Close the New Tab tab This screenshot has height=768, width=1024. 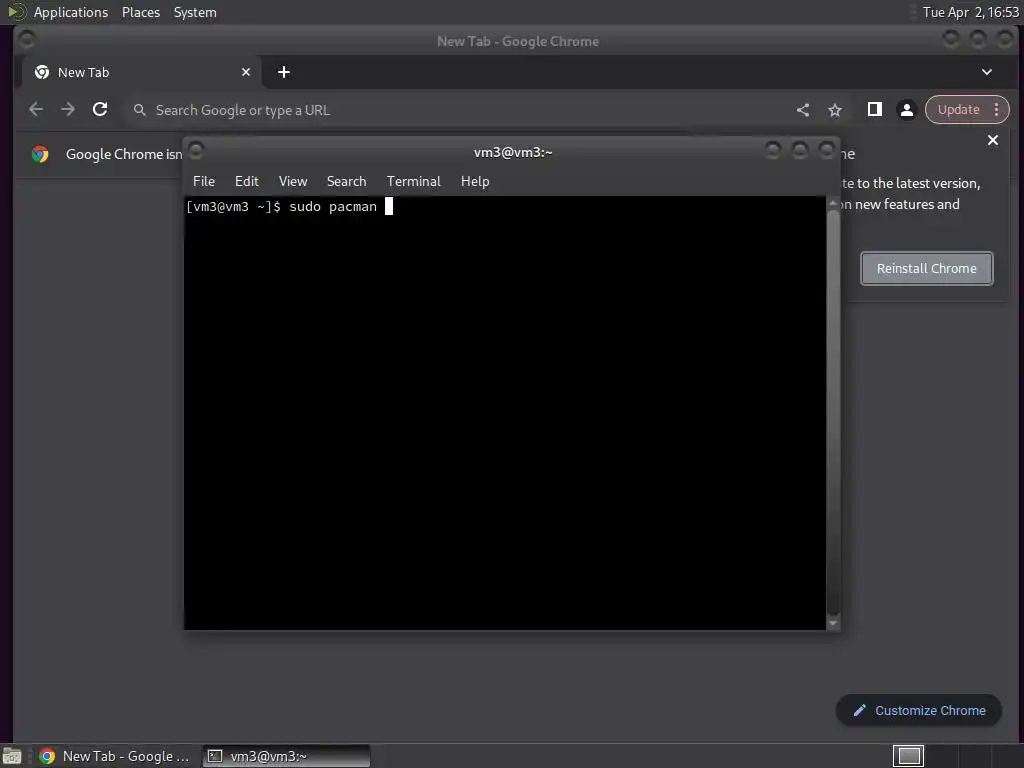tap(246, 72)
